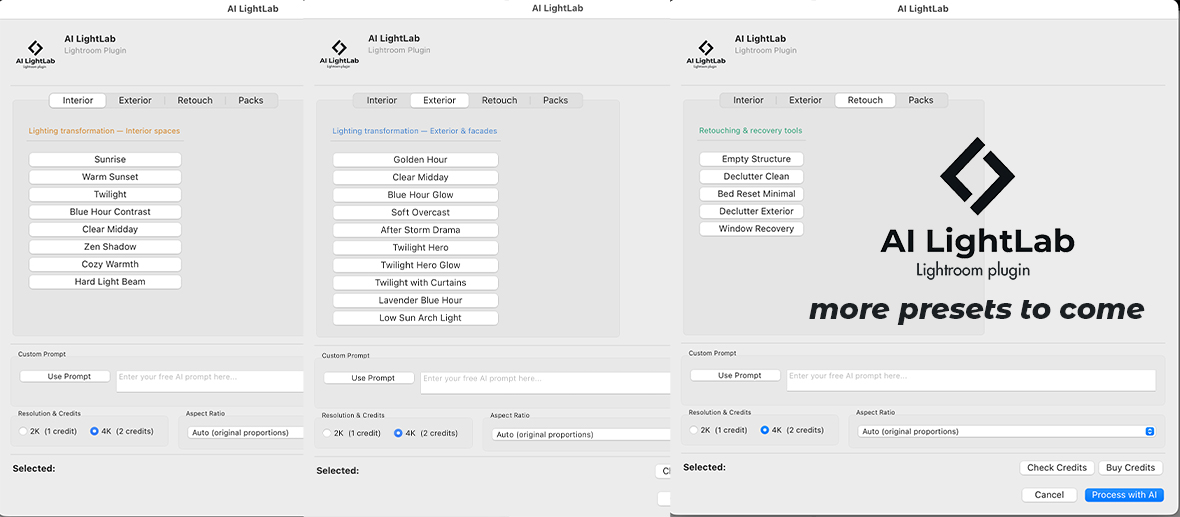
Task: Choose the Warm Sunset preset
Action: tap(105, 177)
